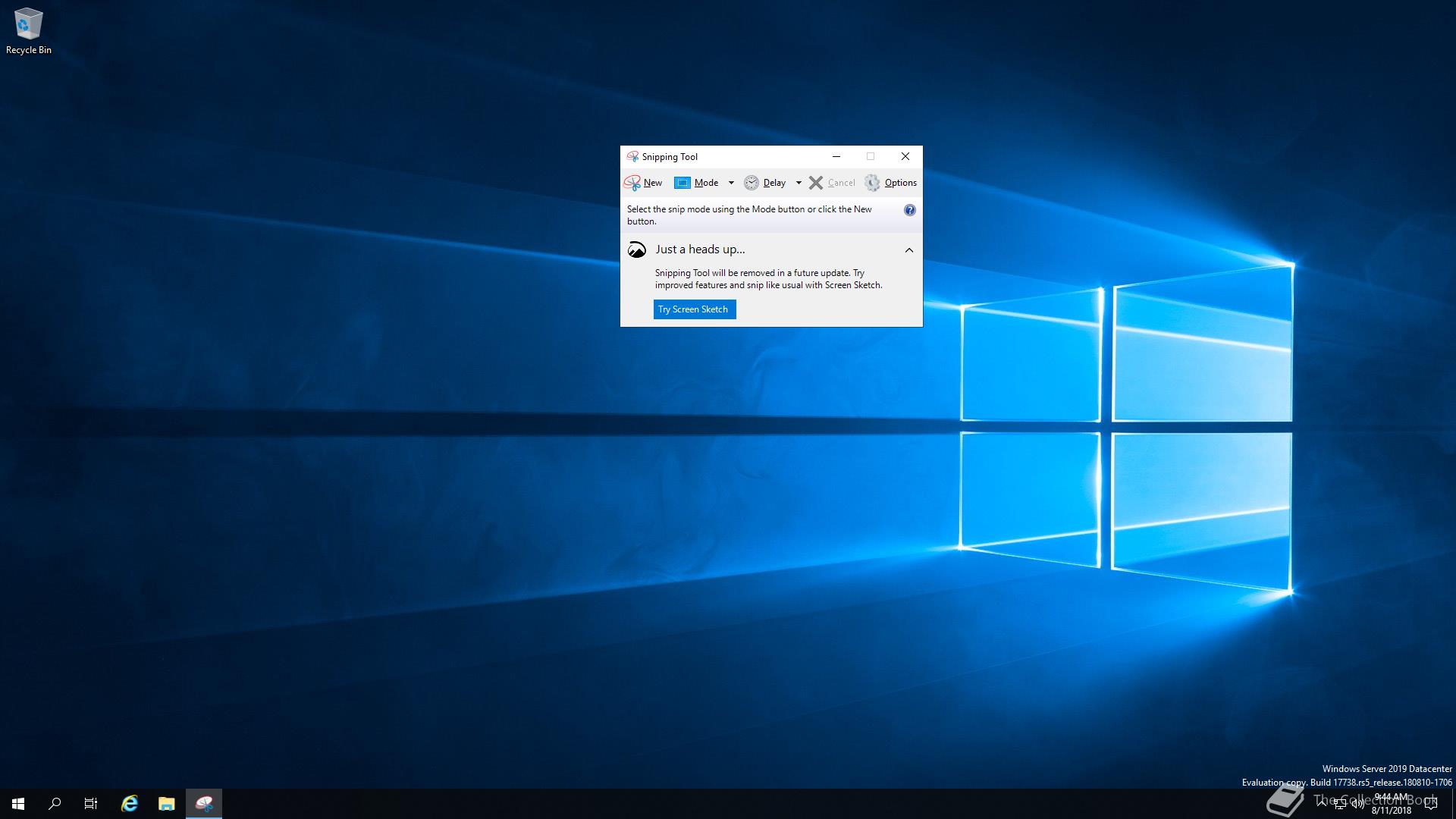Open the Action Center notifications icon
This screenshot has height=819, width=1456.
pos(1431,804)
